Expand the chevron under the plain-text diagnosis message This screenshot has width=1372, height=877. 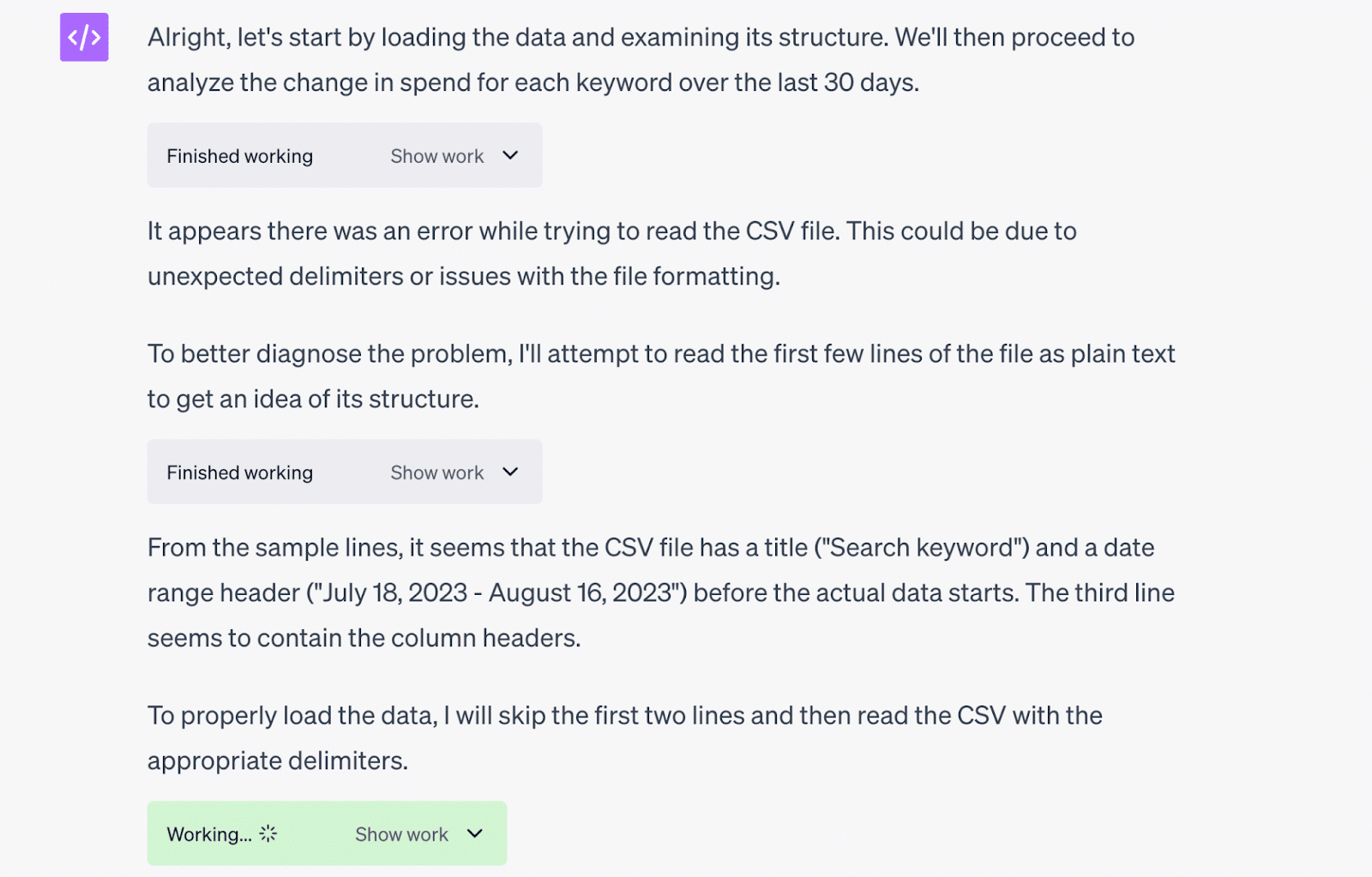[x=510, y=472]
